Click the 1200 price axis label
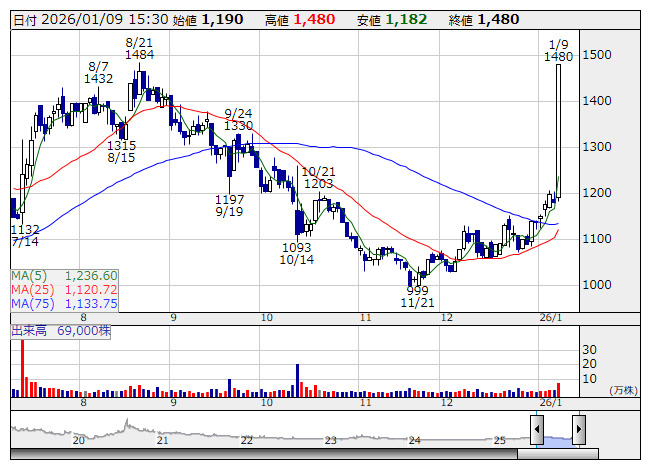The height and width of the screenshot is (470, 653). [x=597, y=193]
